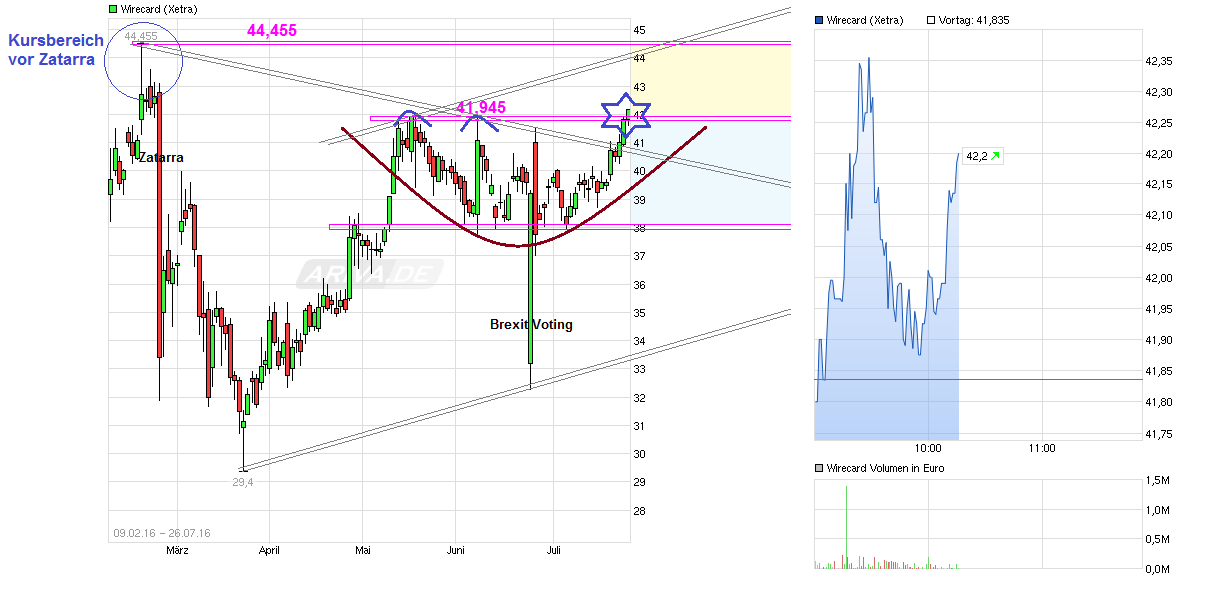Click the green up-arrow beside 42,2
This screenshot has height=596, width=1210.
tap(996, 155)
